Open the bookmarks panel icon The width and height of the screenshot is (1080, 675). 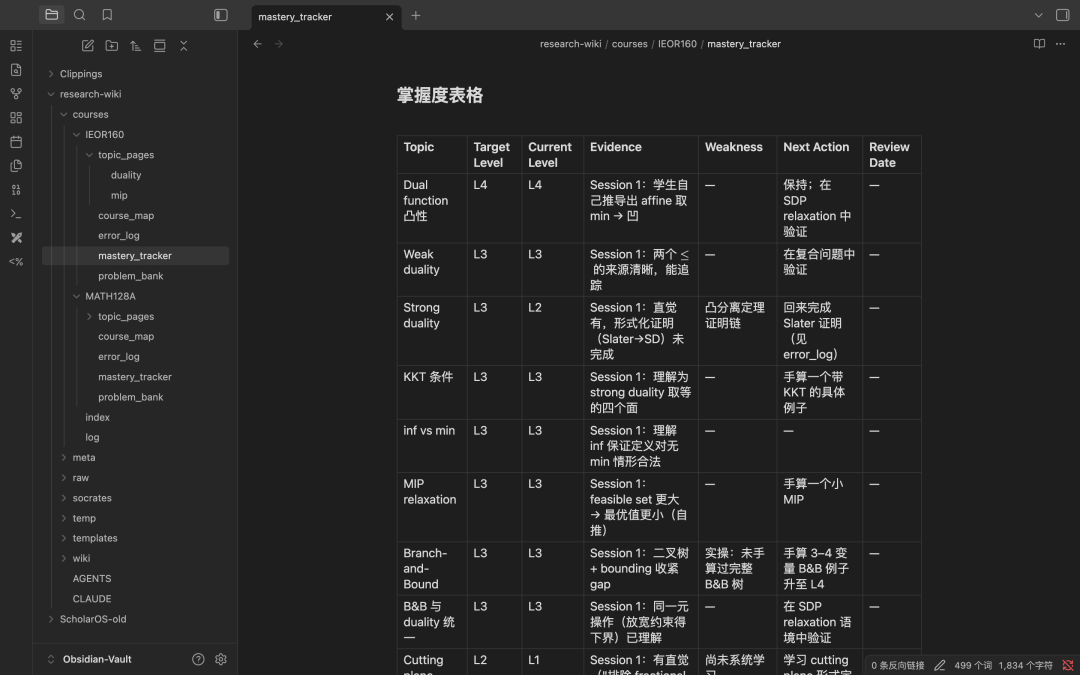pos(107,14)
